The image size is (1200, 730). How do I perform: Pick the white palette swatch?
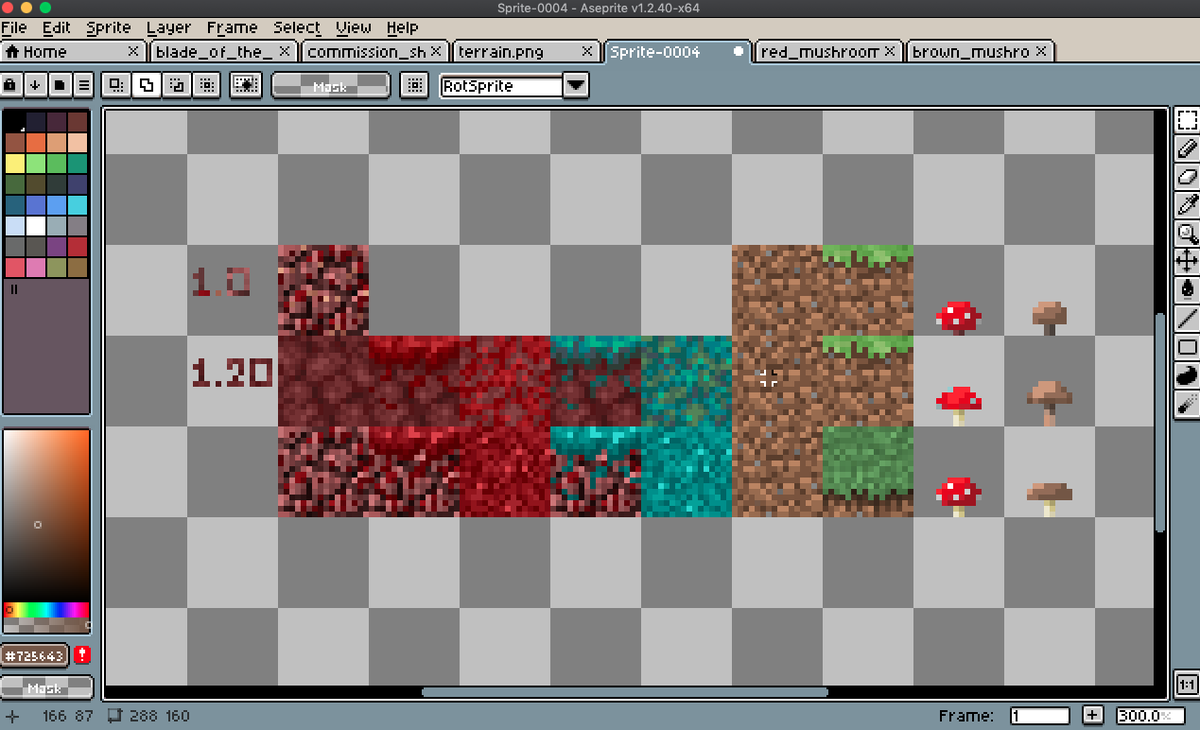click(x=36, y=226)
